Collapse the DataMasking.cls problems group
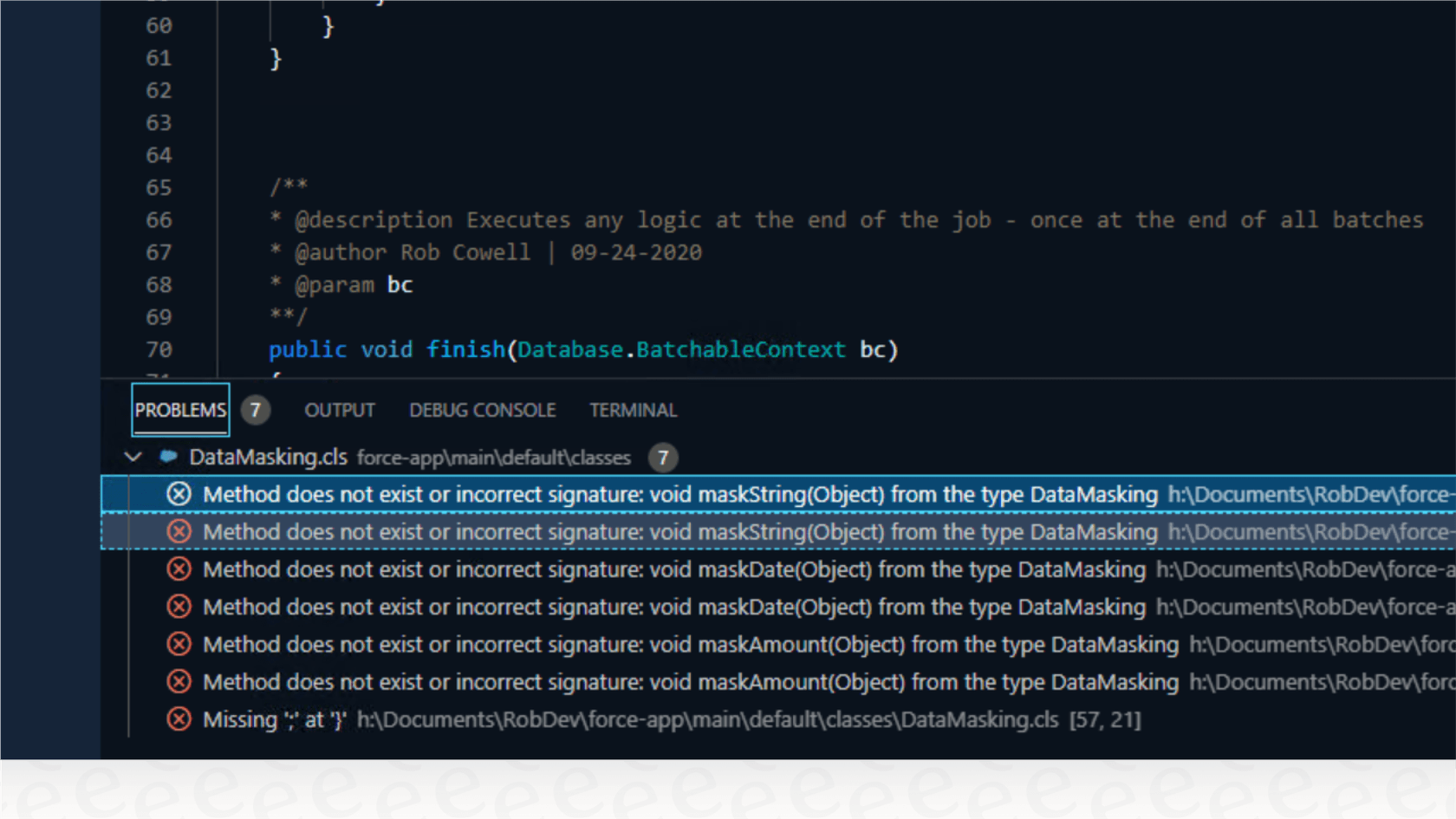 click(x=133, y=458)
